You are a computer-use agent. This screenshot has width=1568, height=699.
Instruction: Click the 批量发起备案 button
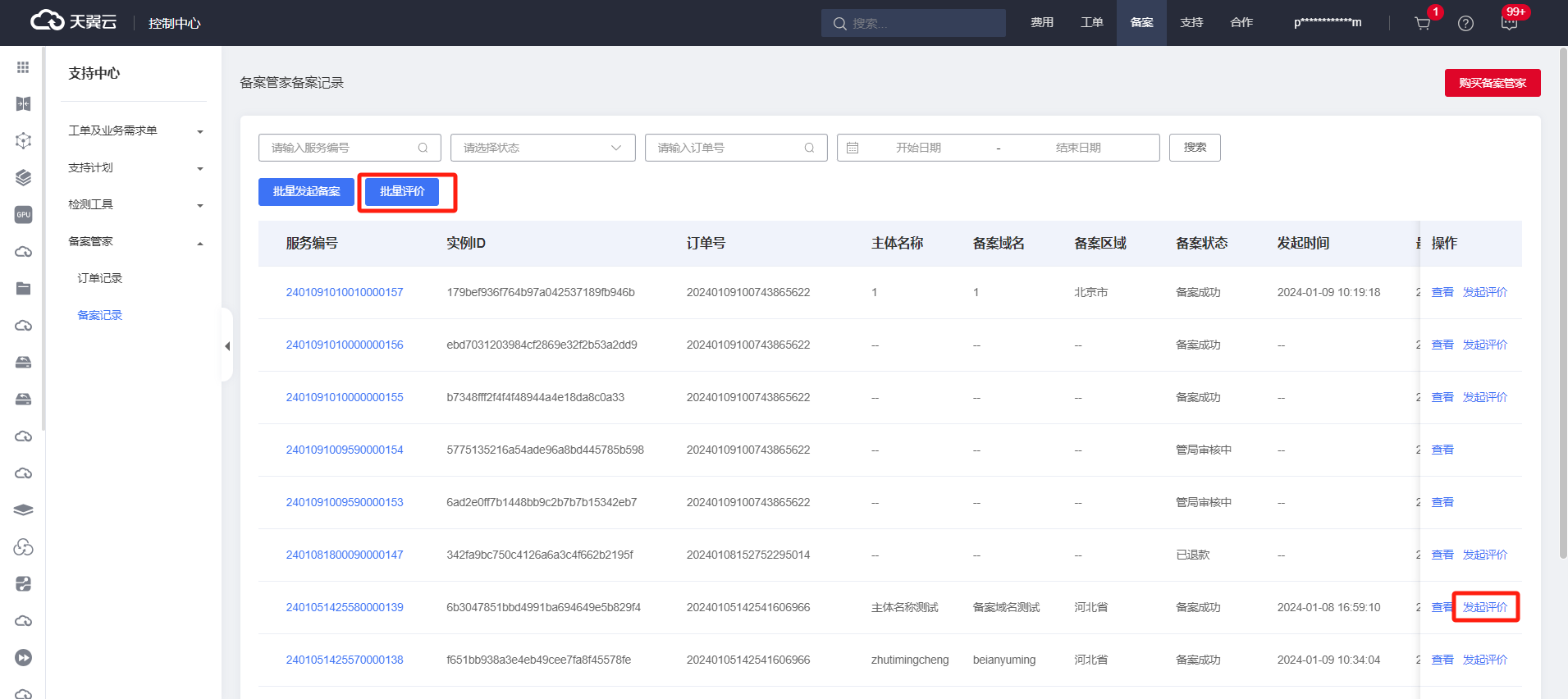[306, 191]
